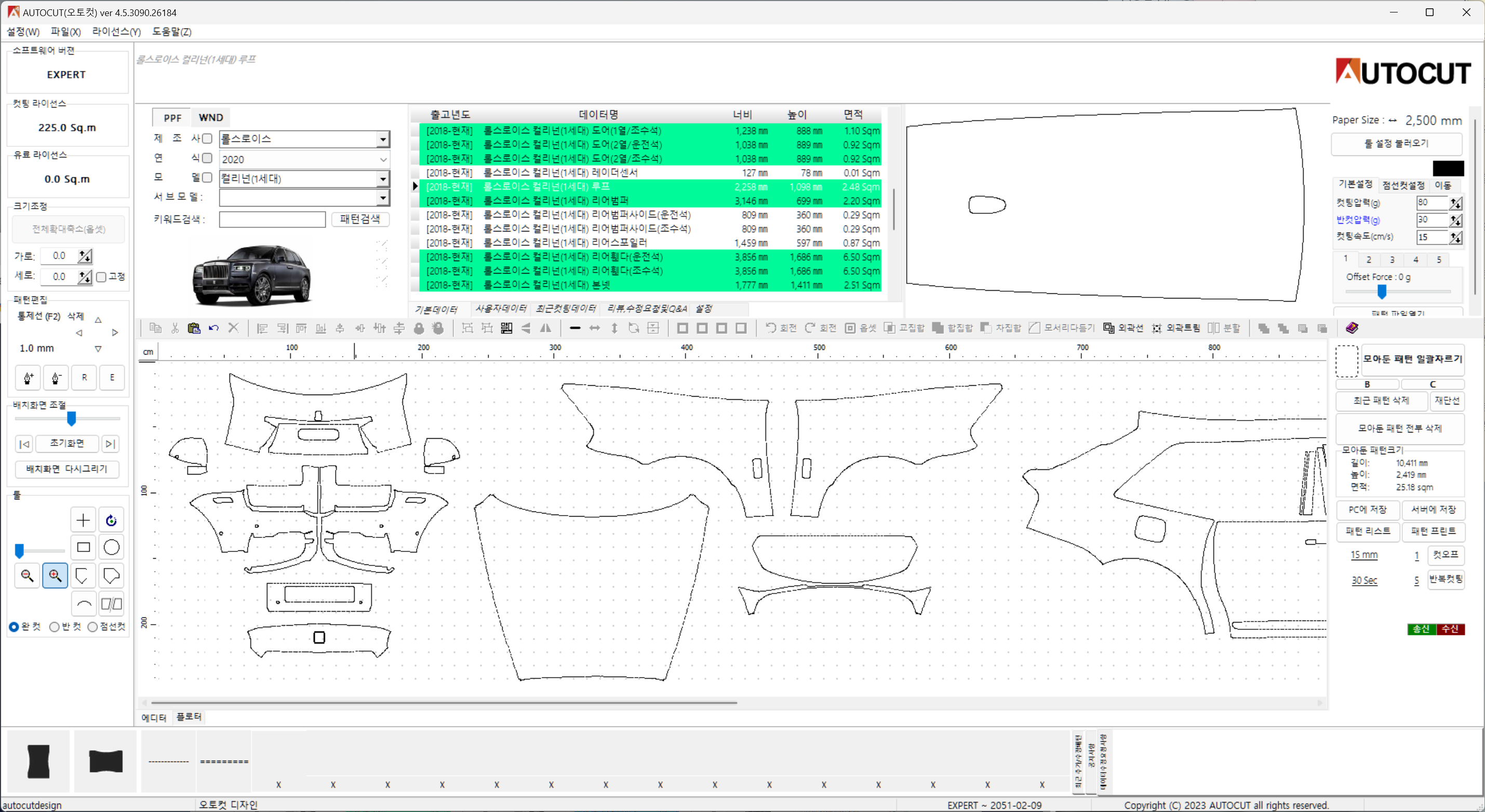Switch to the WND tab
Viewport: 1485px width, 812px height.
tap(210, 117)
